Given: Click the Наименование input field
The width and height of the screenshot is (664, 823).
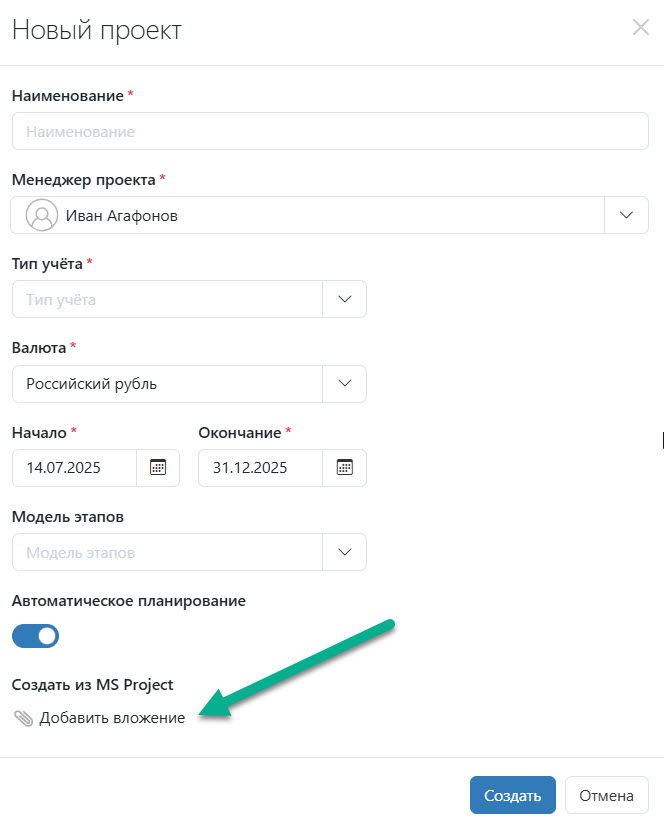Looking at the screenshot, I should 330,130.
